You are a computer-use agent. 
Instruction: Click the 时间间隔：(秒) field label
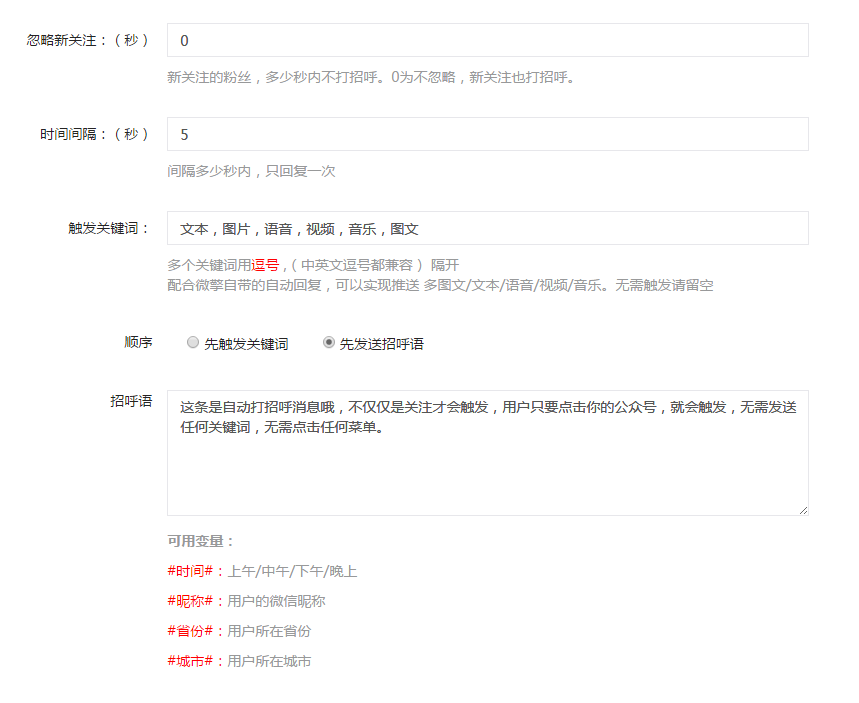(95, 134)
